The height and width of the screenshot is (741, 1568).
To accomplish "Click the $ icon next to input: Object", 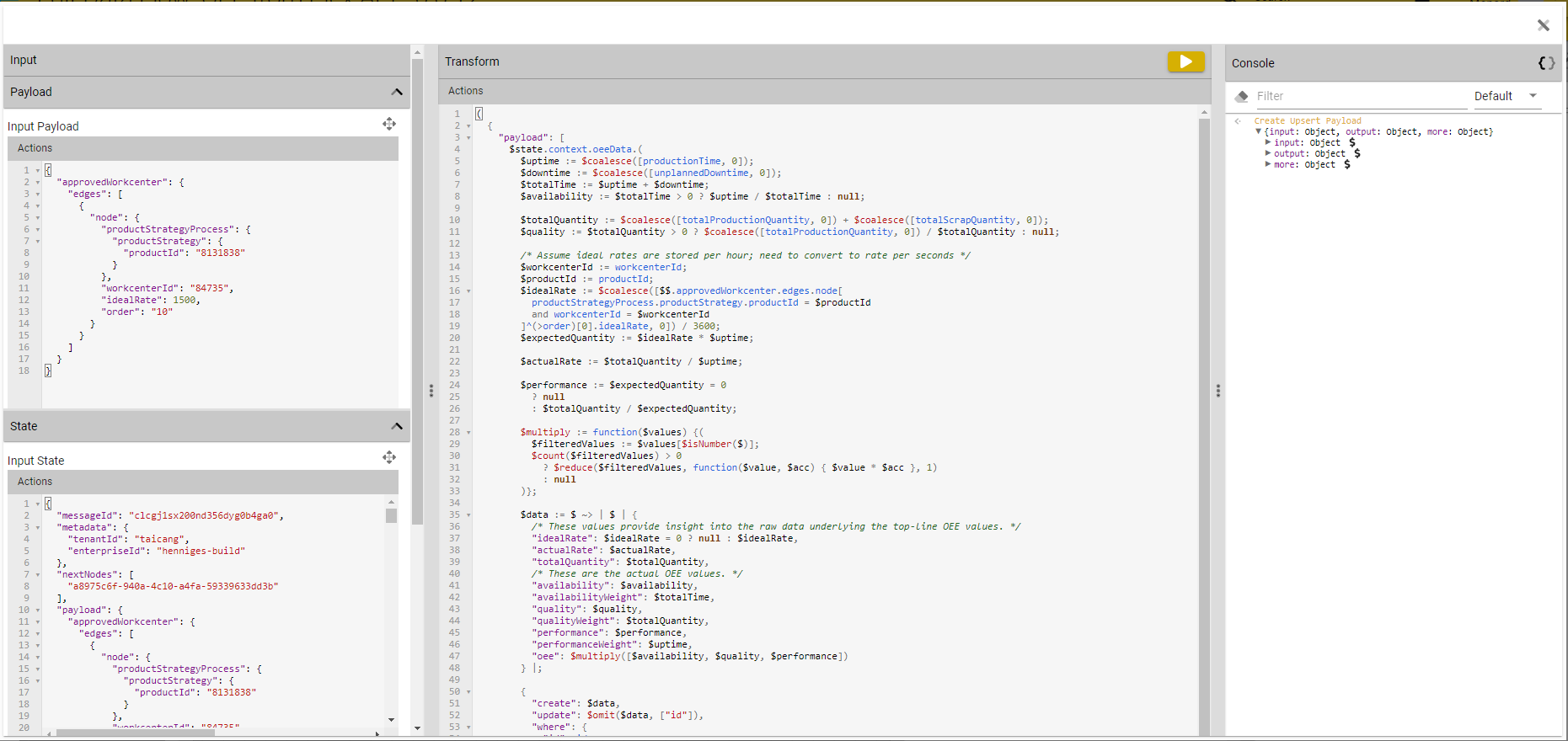I will [x=1352, y=142].
